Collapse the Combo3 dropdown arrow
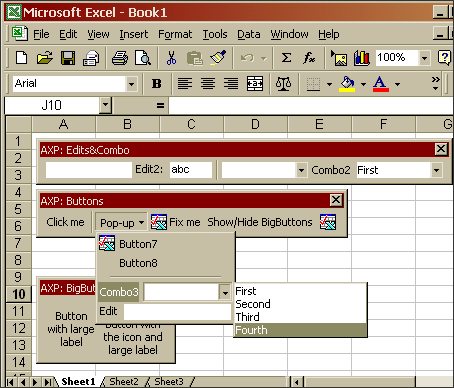 point(225,292)
